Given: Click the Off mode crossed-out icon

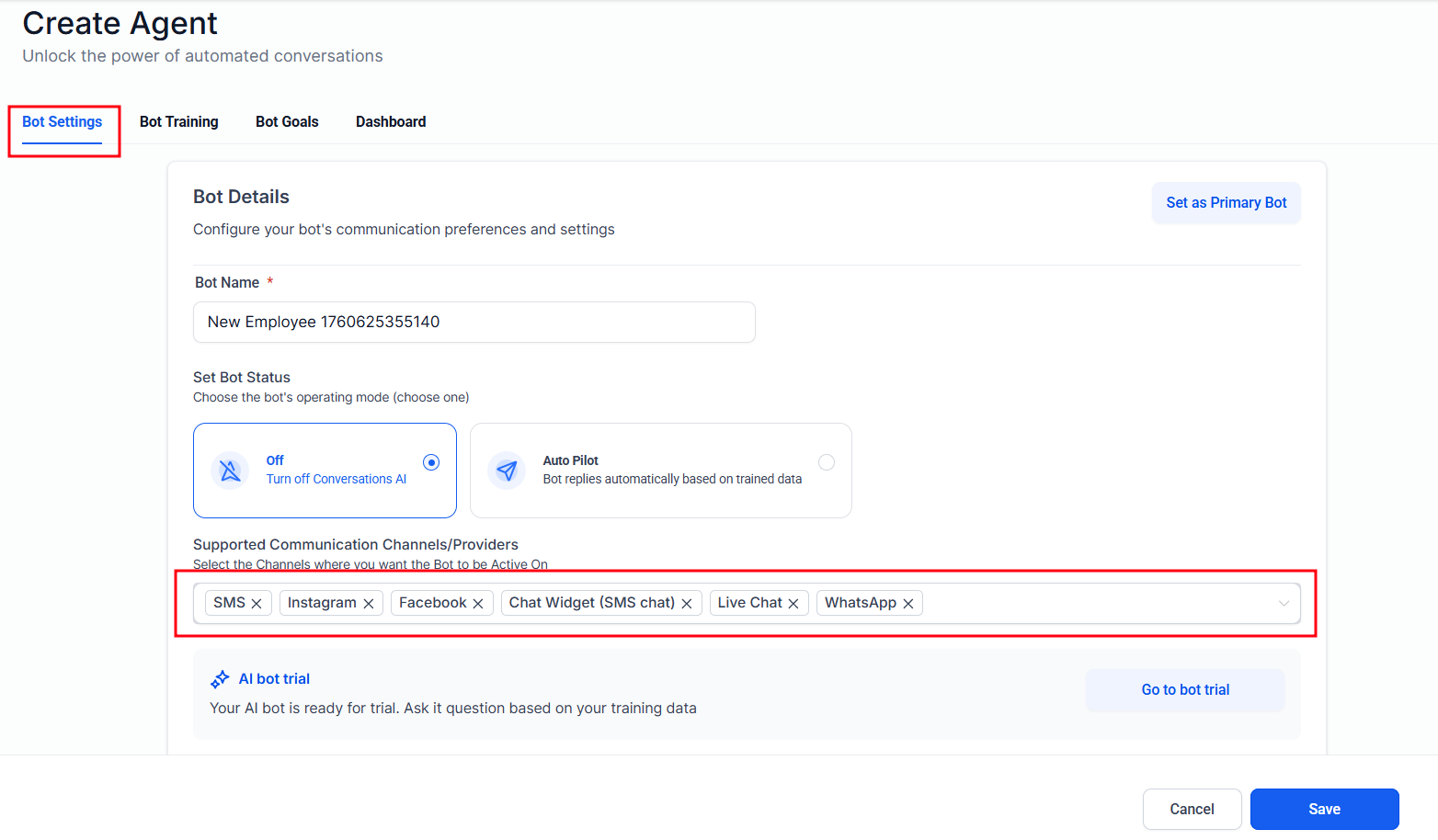Looking at the screenshot, I should click(x=230, y=471).
